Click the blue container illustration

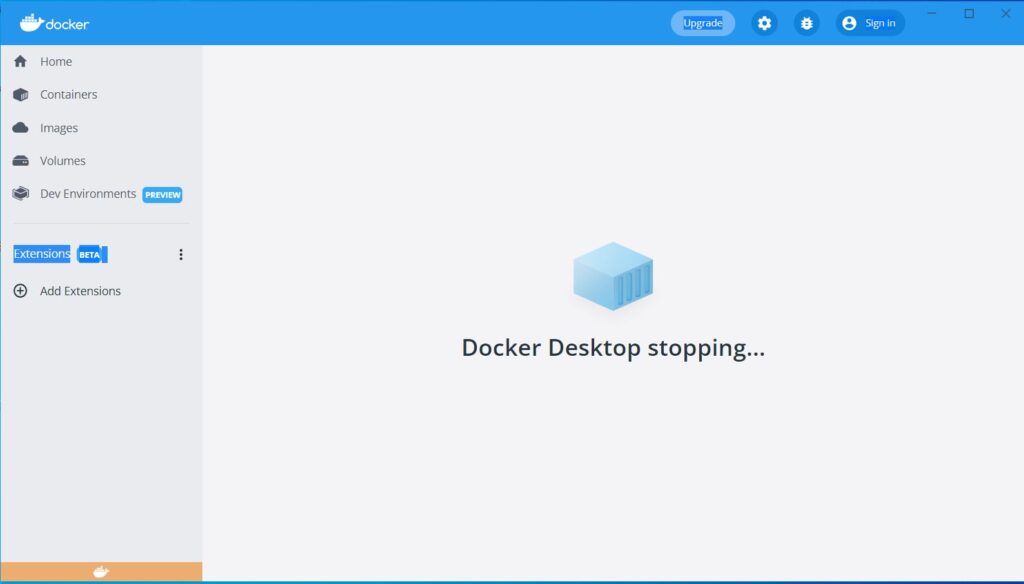tap(613, 276)
